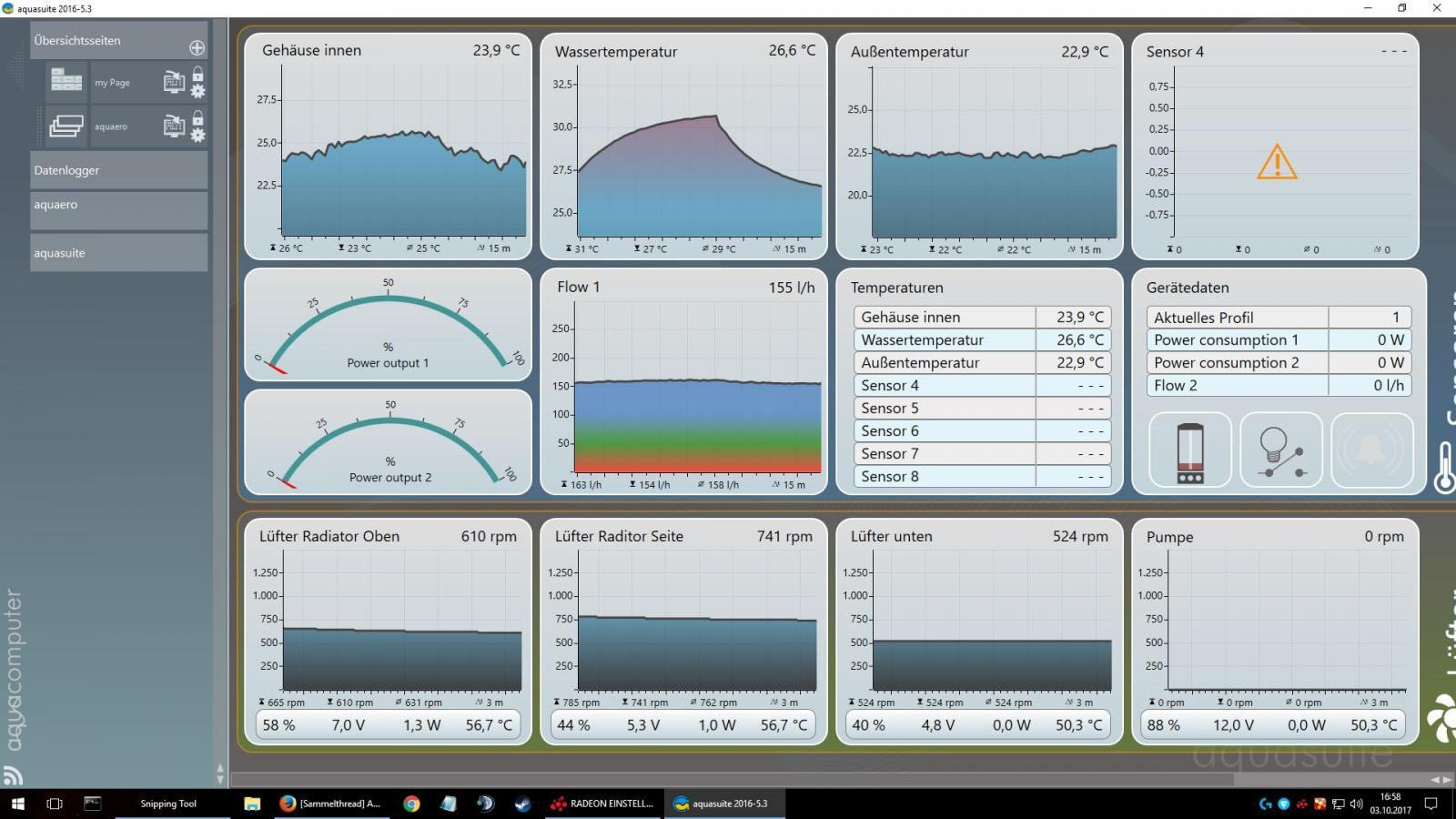The width and height of the screenshot is (1456, 819).
Task: Click the fan icon beside the Pumpe panel
Action: pos(1443,717)
